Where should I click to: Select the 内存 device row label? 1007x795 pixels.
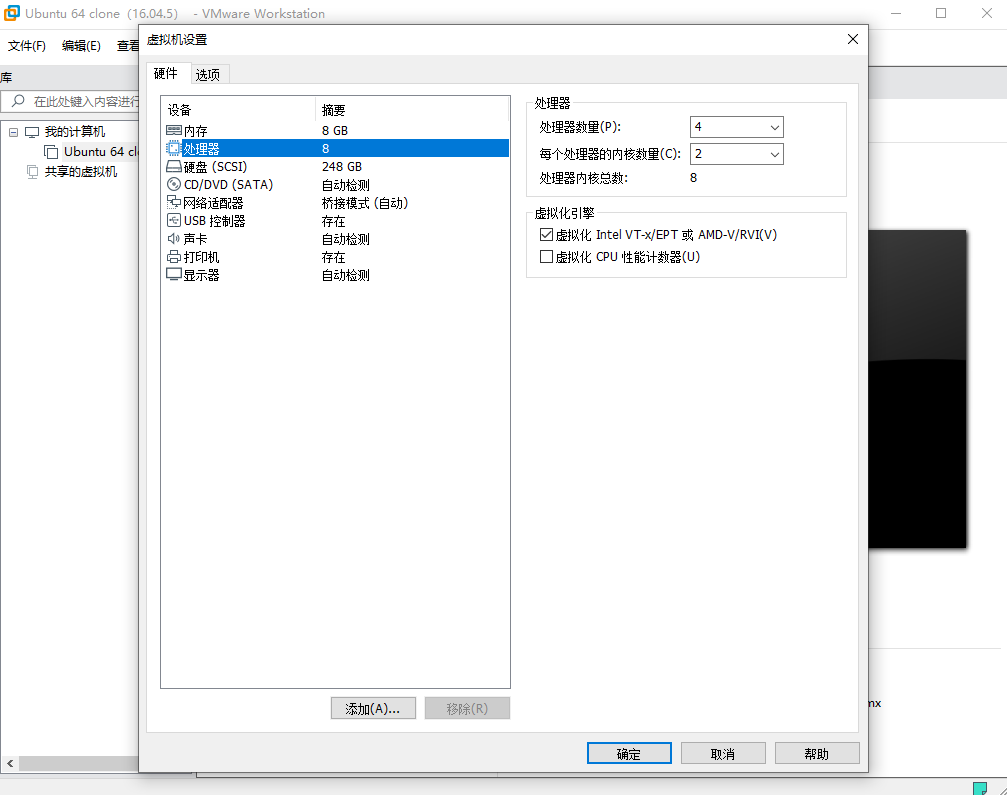click(195, 131)
